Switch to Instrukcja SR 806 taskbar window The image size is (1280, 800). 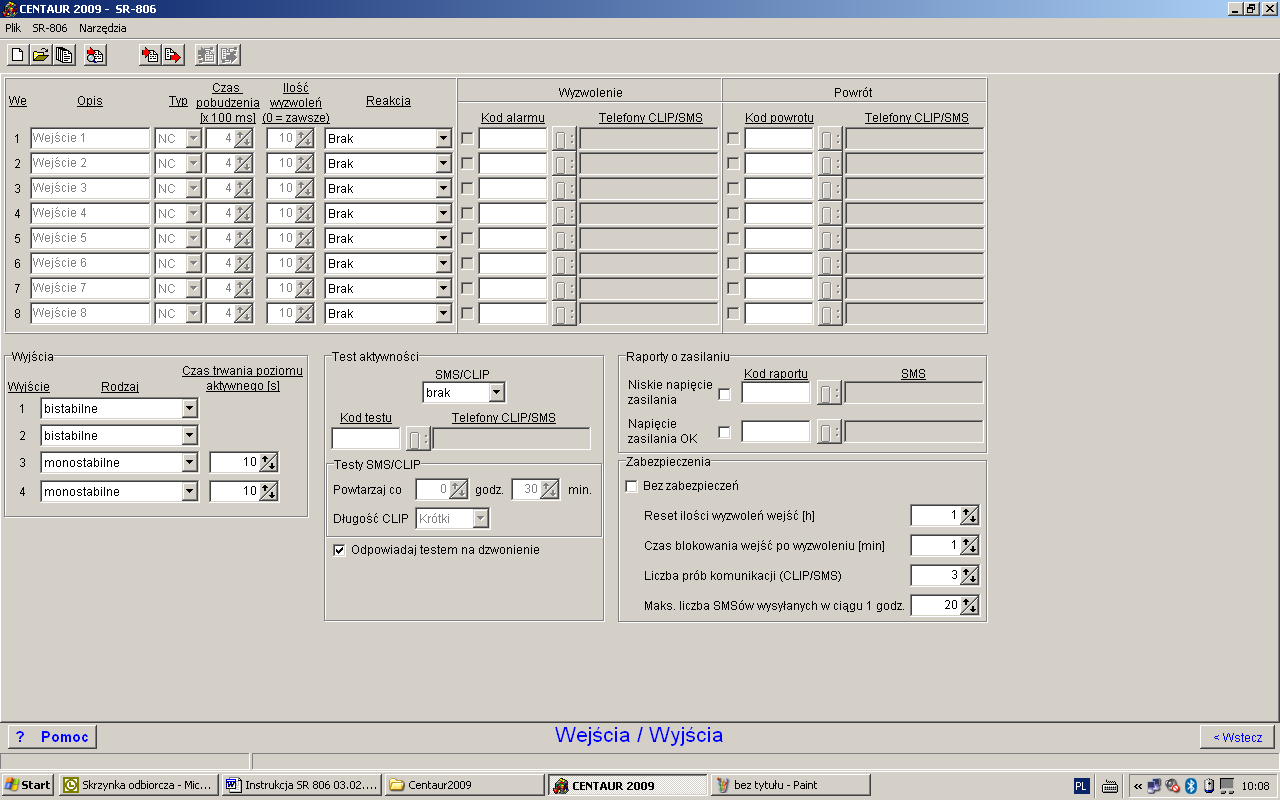pos(302,785)
